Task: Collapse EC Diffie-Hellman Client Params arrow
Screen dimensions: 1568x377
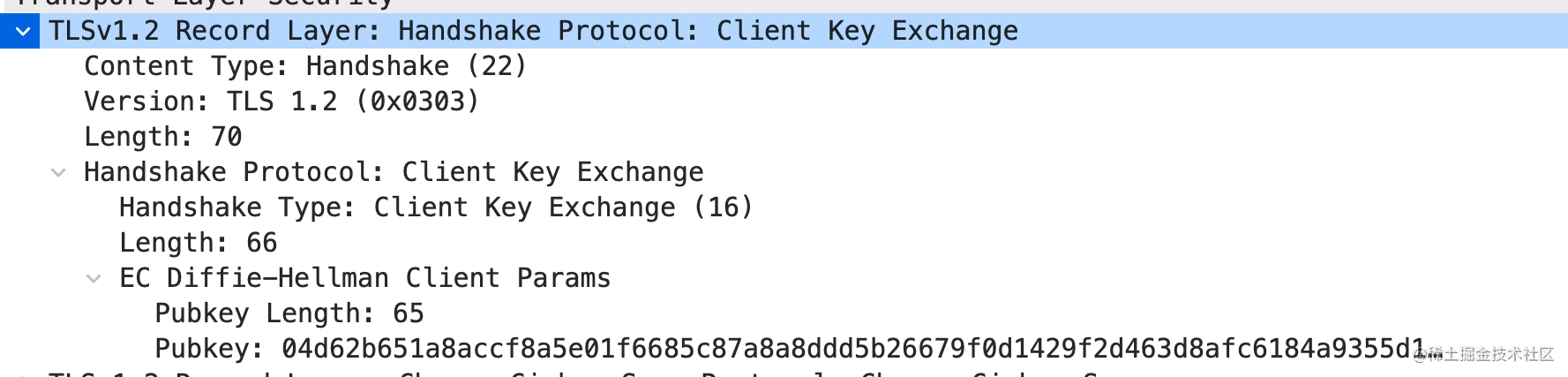Action: pos(94,279)
